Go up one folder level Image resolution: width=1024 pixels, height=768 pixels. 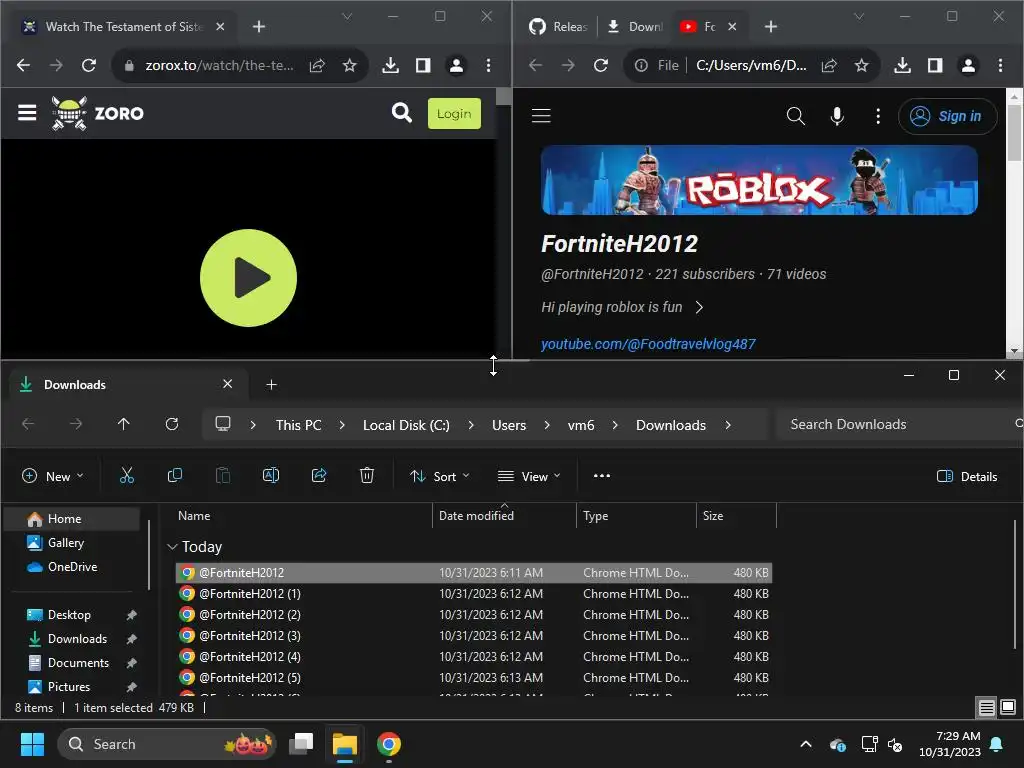123,424
